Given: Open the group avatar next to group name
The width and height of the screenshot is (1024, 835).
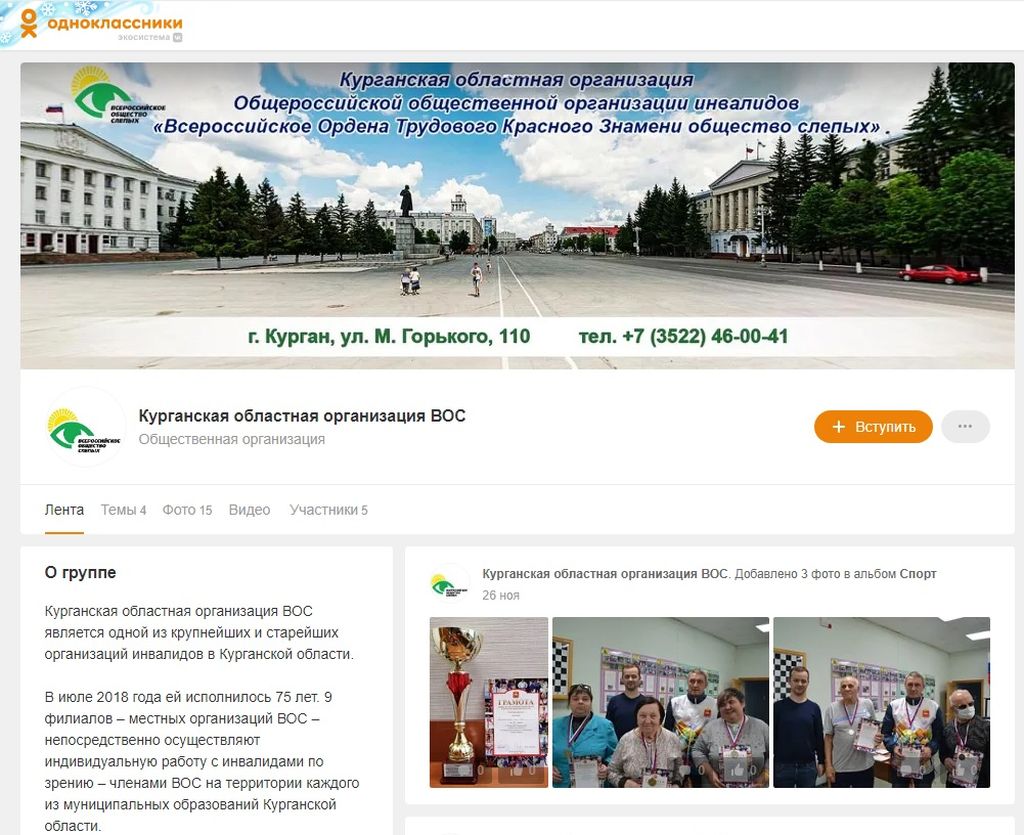Looking at the screenshot, I should pos(85,427).
